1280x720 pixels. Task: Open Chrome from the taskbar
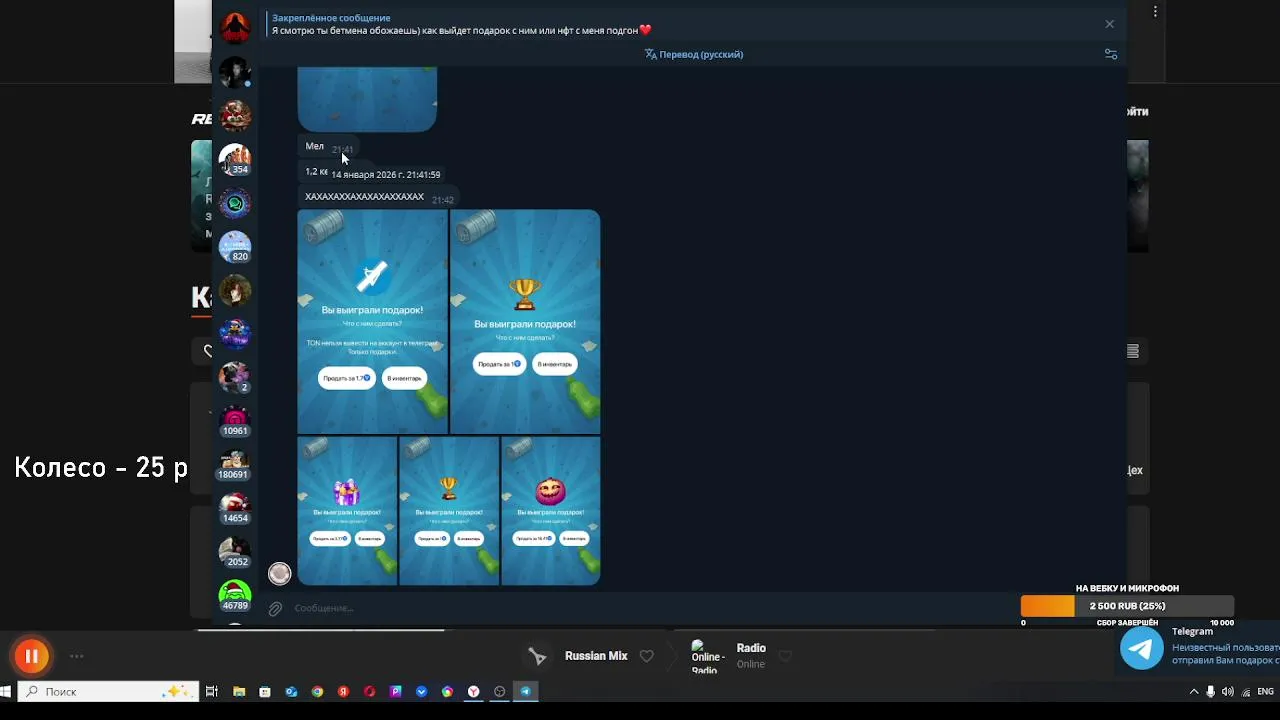click(x=317, y=691)
